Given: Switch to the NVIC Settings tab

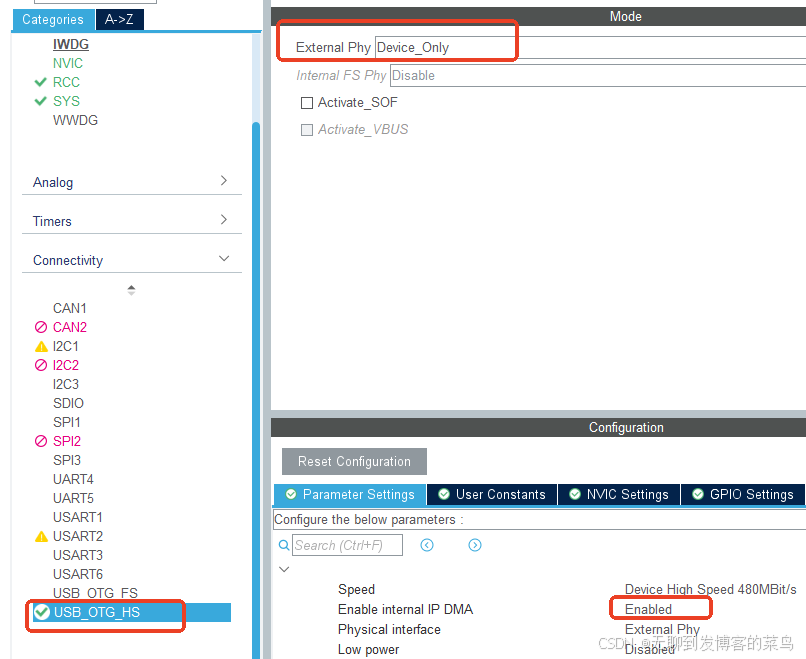Looking at the screenshot, I should coord(618,494).
